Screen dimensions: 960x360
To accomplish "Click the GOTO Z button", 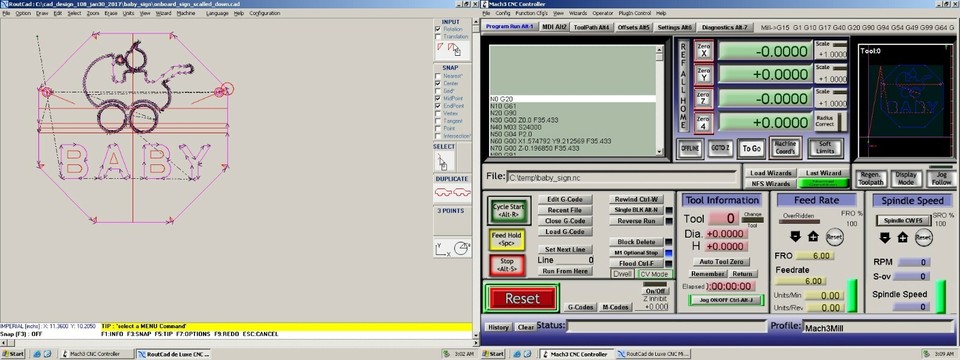I will [720, 148].
